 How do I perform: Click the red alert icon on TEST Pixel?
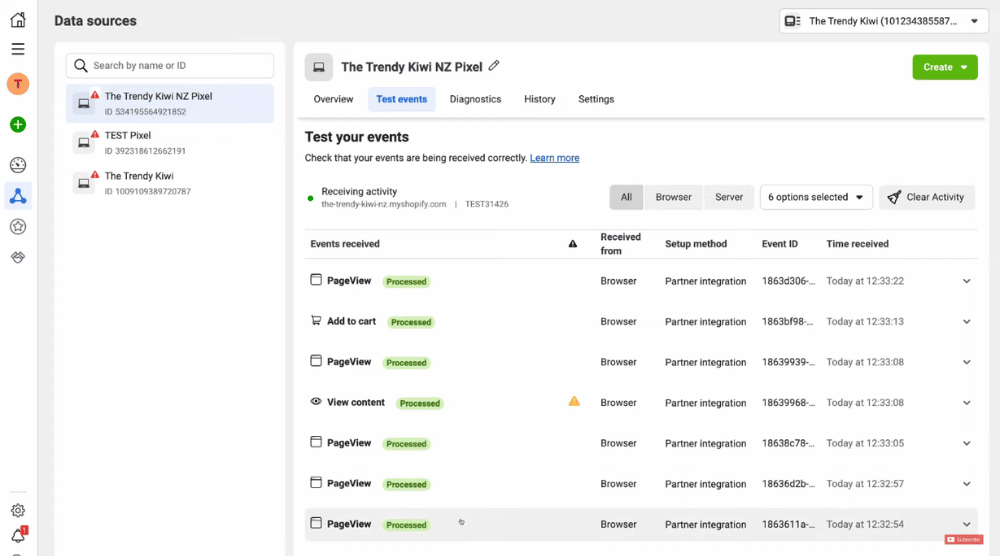94,135
